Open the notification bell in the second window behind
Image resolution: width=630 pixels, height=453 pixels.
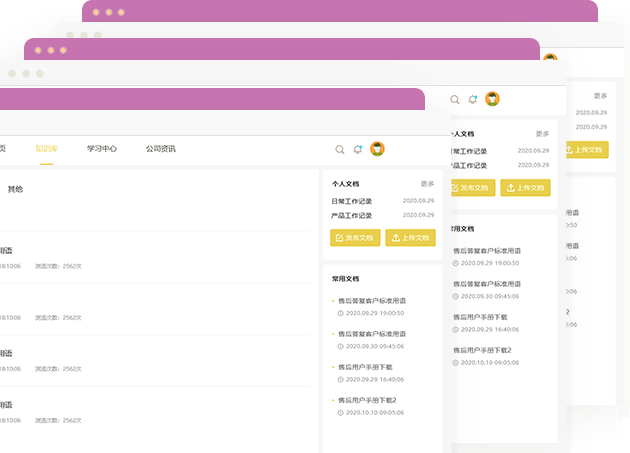[473, 99]
